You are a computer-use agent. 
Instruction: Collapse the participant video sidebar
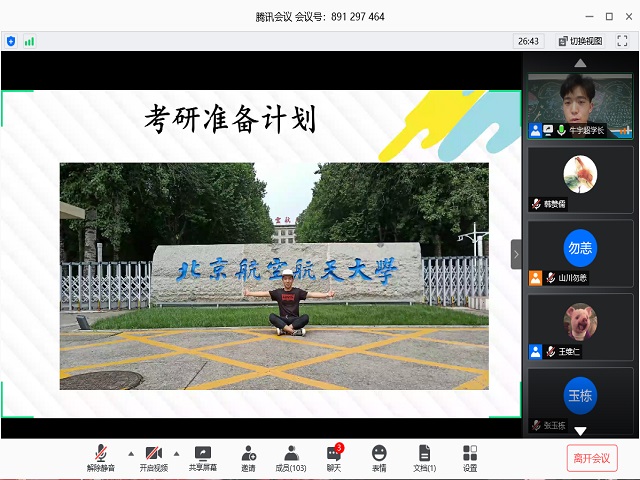point(516,254)
